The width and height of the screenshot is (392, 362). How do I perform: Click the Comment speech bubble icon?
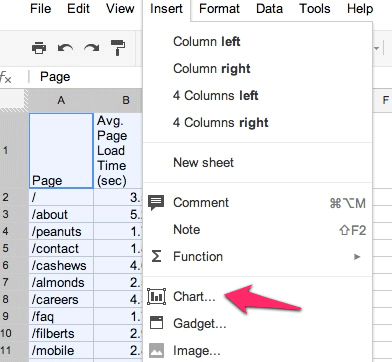click(x=156, y=203)
